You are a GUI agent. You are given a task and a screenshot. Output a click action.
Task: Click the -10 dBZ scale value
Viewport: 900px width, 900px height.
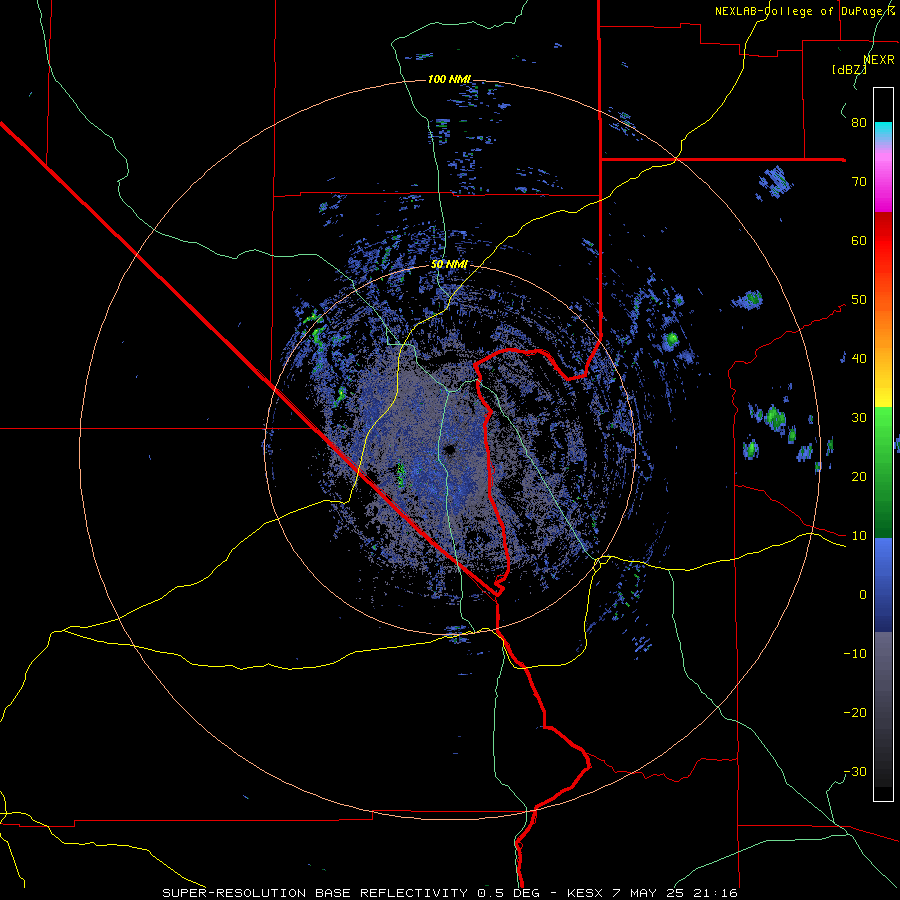coord(855,654)
